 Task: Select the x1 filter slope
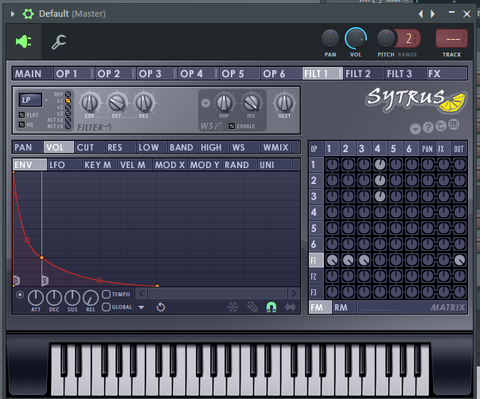68,101
